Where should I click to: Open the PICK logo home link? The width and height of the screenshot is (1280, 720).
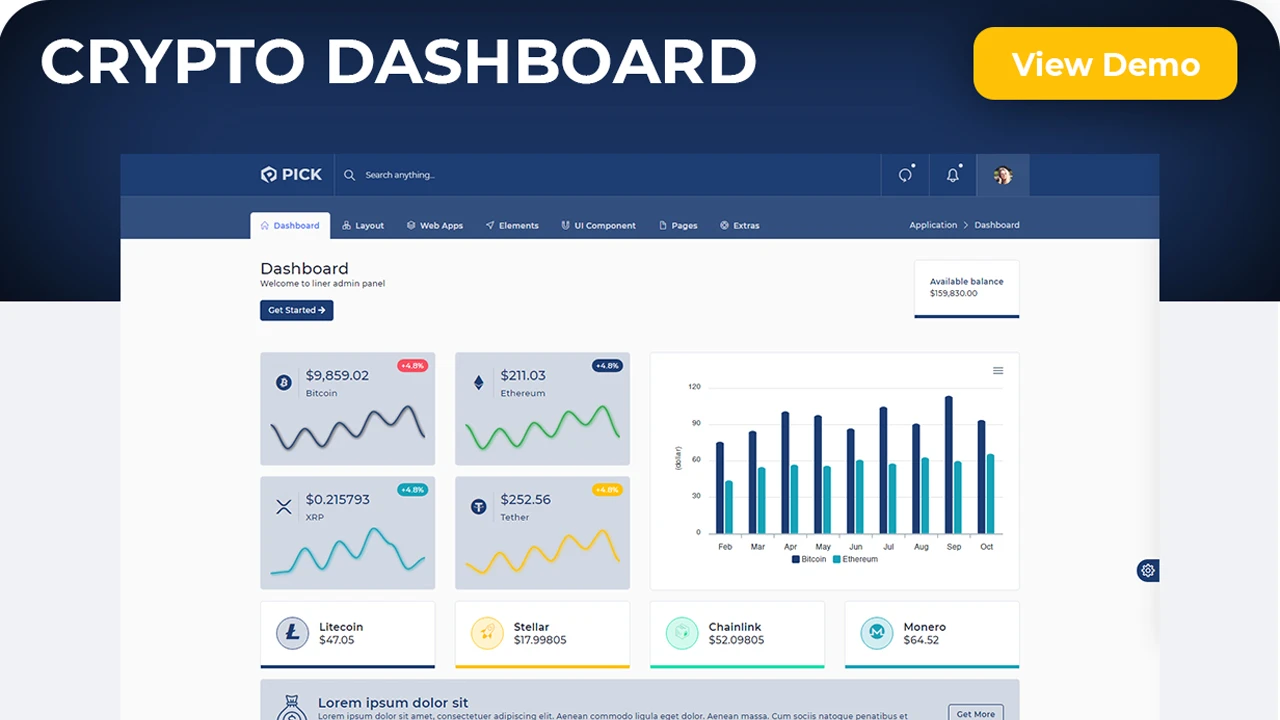point(291,175)
